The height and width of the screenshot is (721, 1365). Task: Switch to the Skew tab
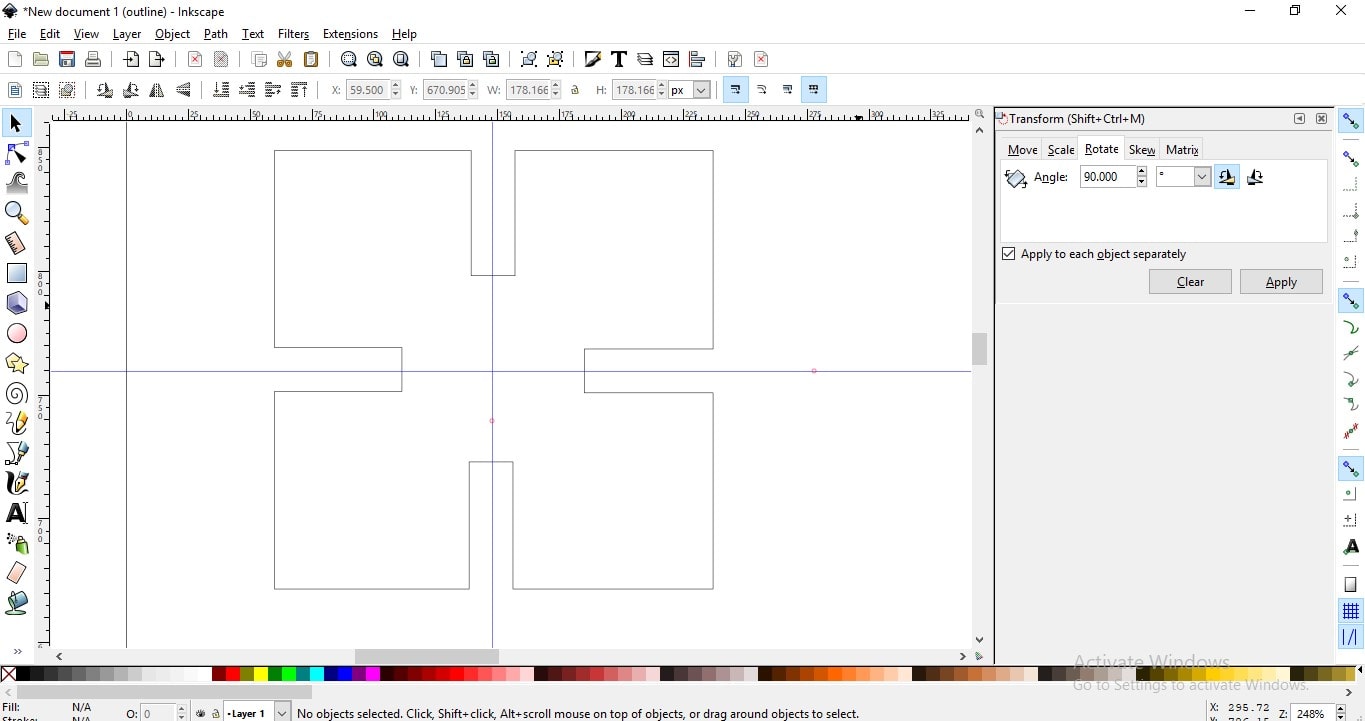point(1141,149)
